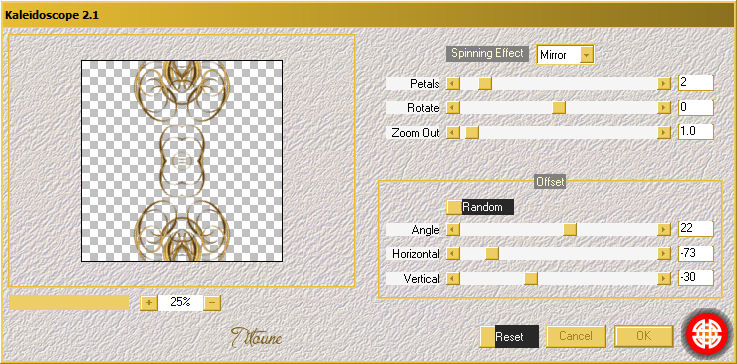737x364 pixels.
Task: Click the left arrow of Rotate slider
Action: 453,108
